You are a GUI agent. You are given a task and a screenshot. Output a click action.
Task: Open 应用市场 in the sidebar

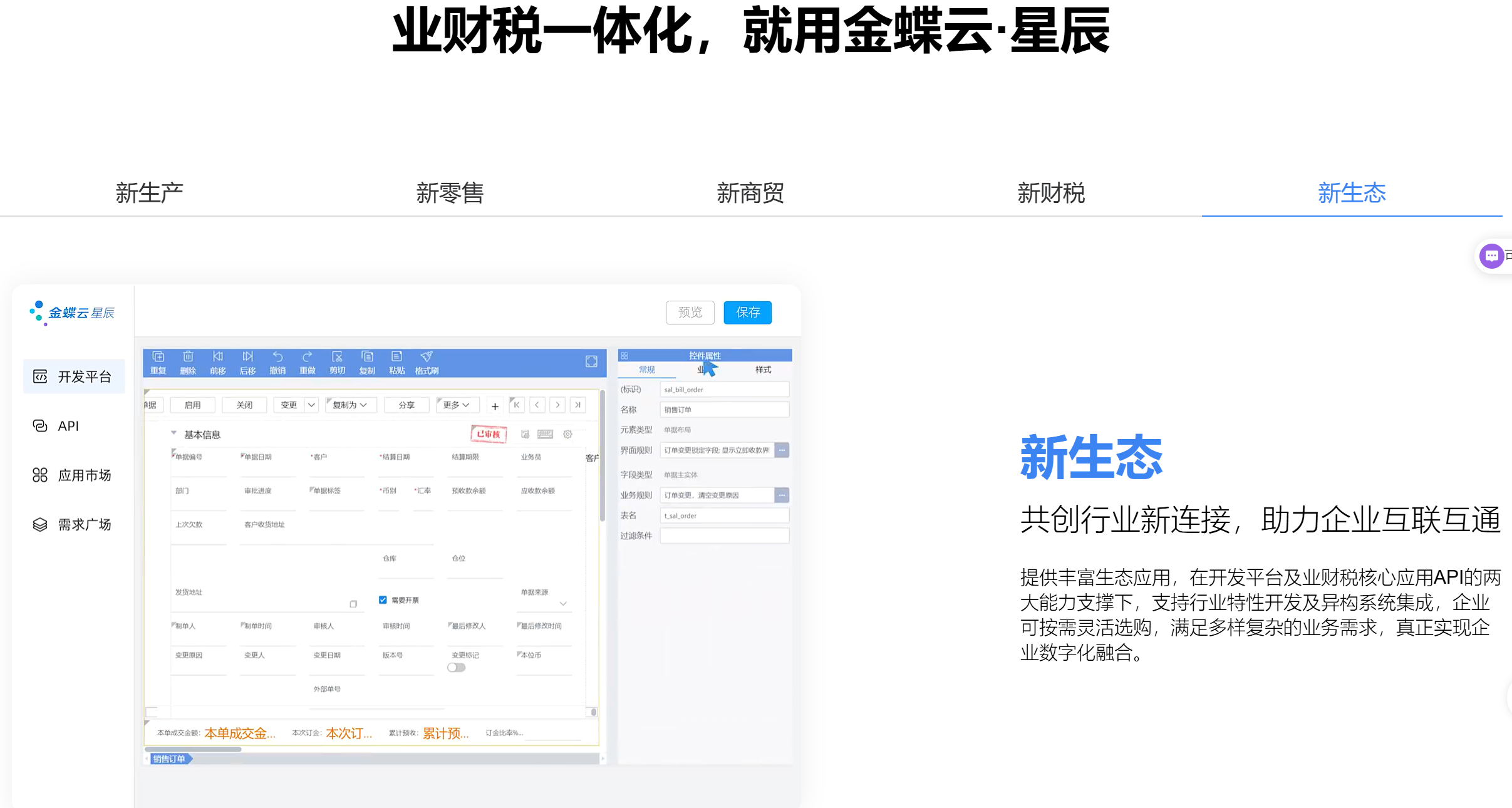click(x=74, y=475)
